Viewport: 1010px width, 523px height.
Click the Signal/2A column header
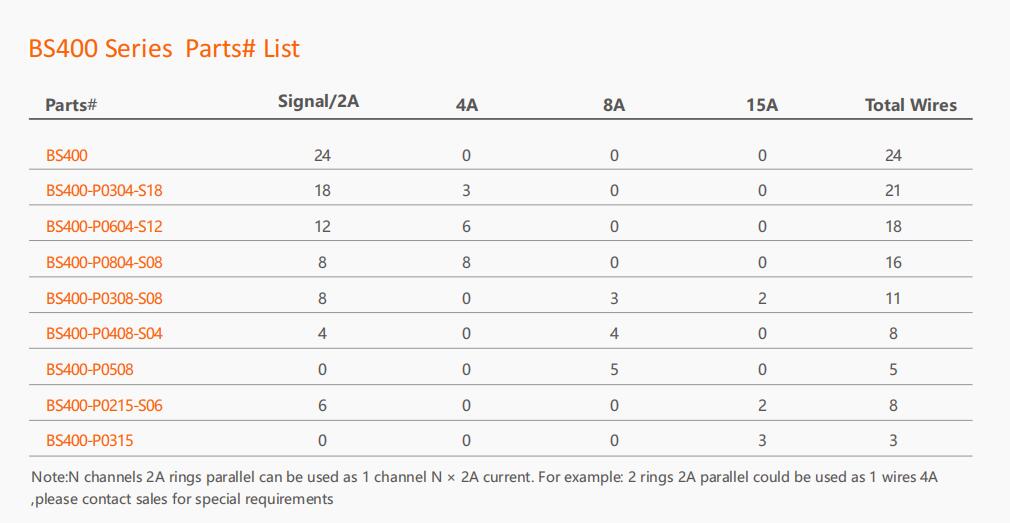point(318,101)
